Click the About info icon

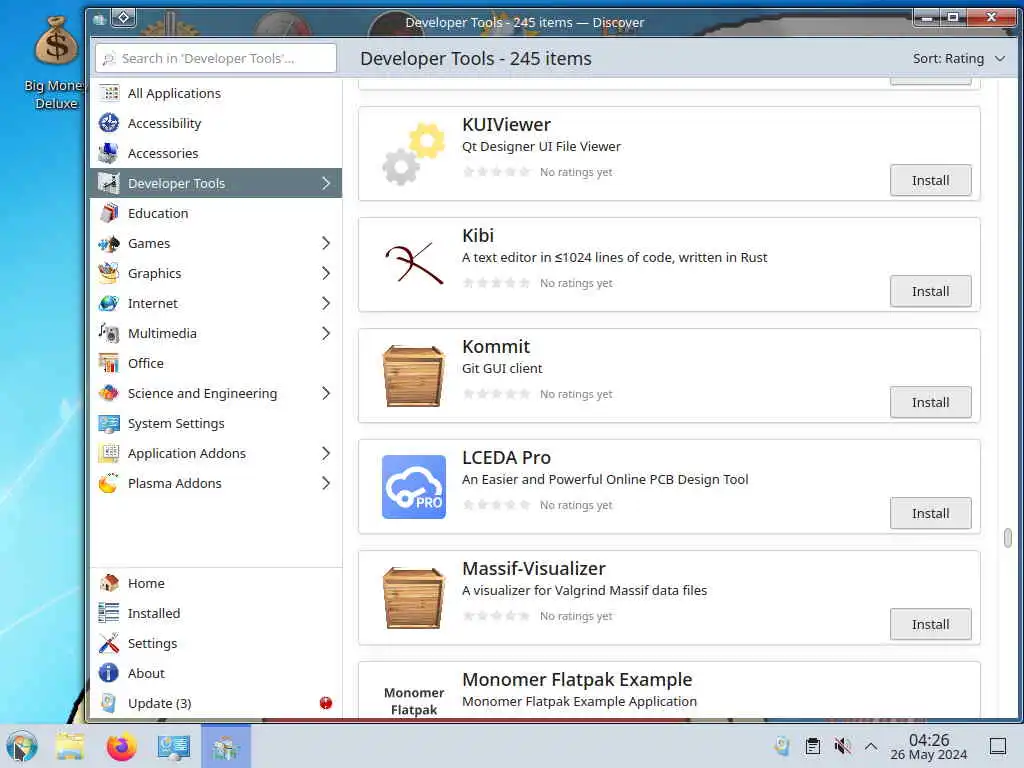109,673
